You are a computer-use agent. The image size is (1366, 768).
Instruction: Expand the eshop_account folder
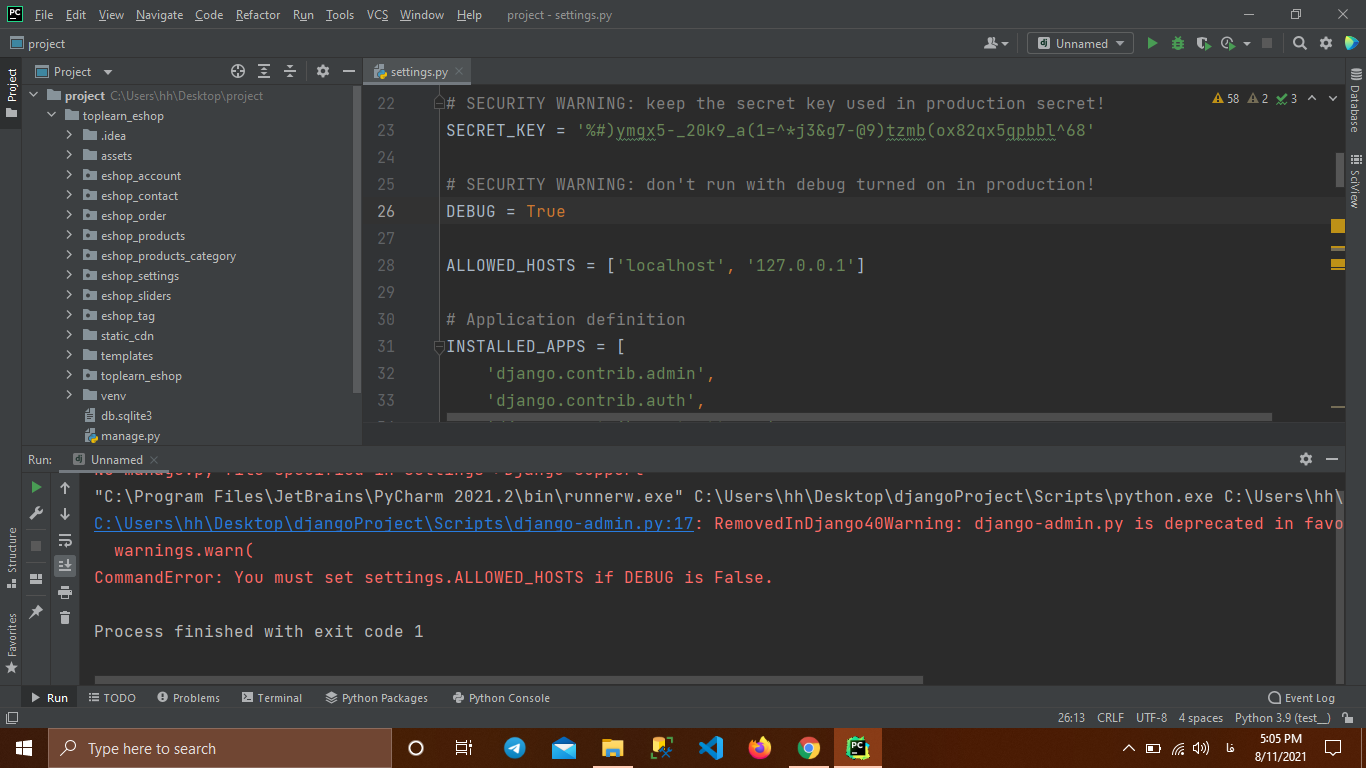click(69, 176)
